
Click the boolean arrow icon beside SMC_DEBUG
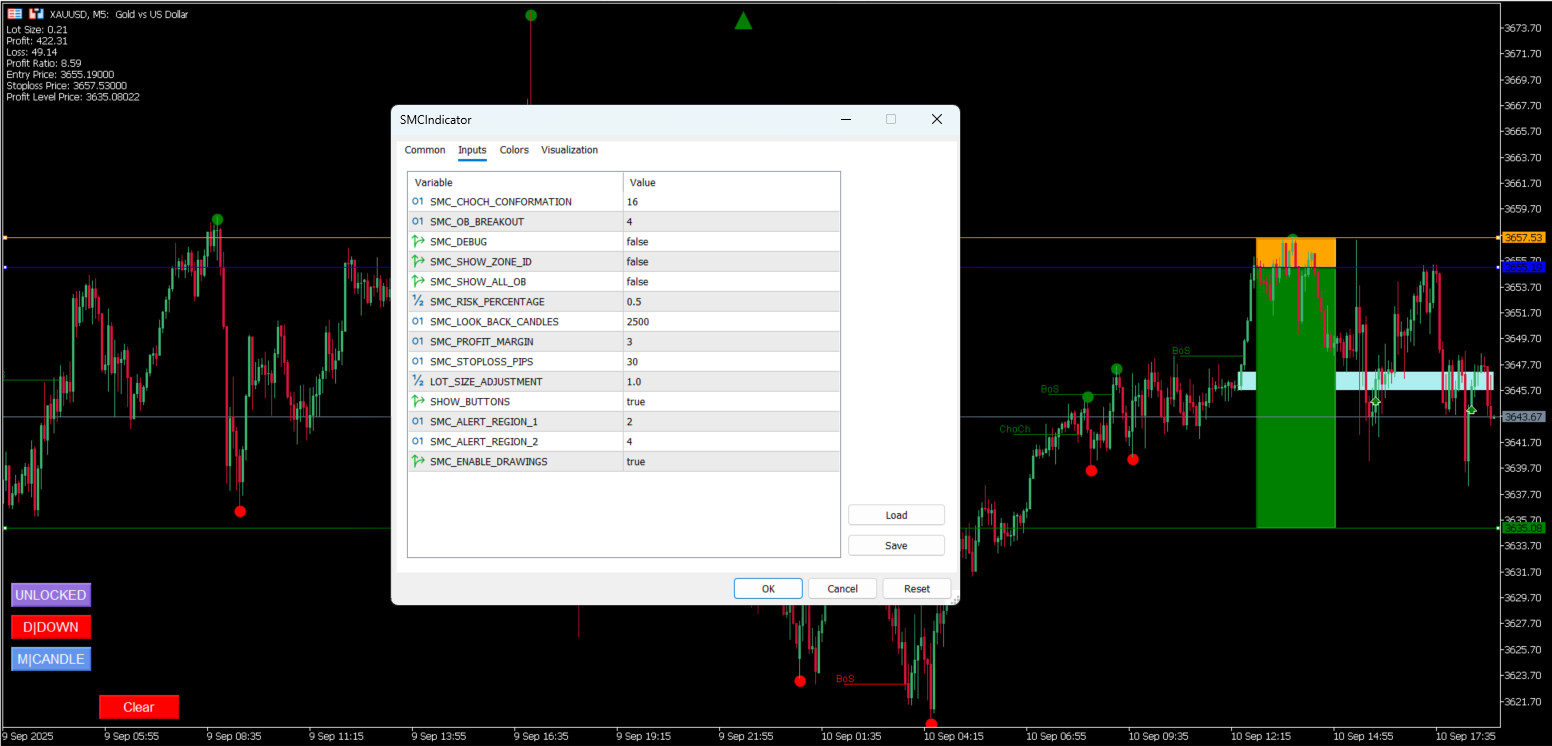[418, 242]
